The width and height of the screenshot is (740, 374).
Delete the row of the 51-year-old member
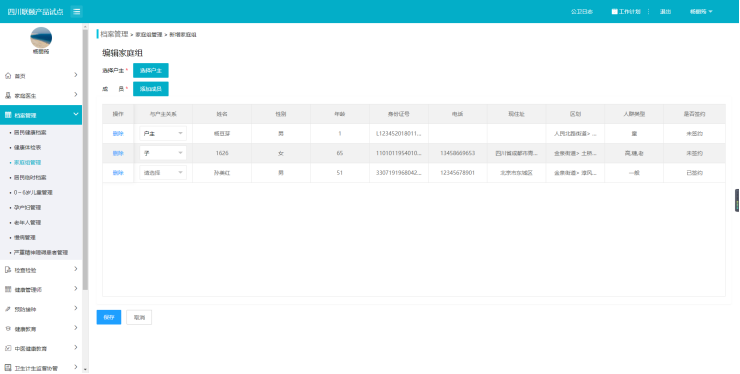click(x=118, y=173)
